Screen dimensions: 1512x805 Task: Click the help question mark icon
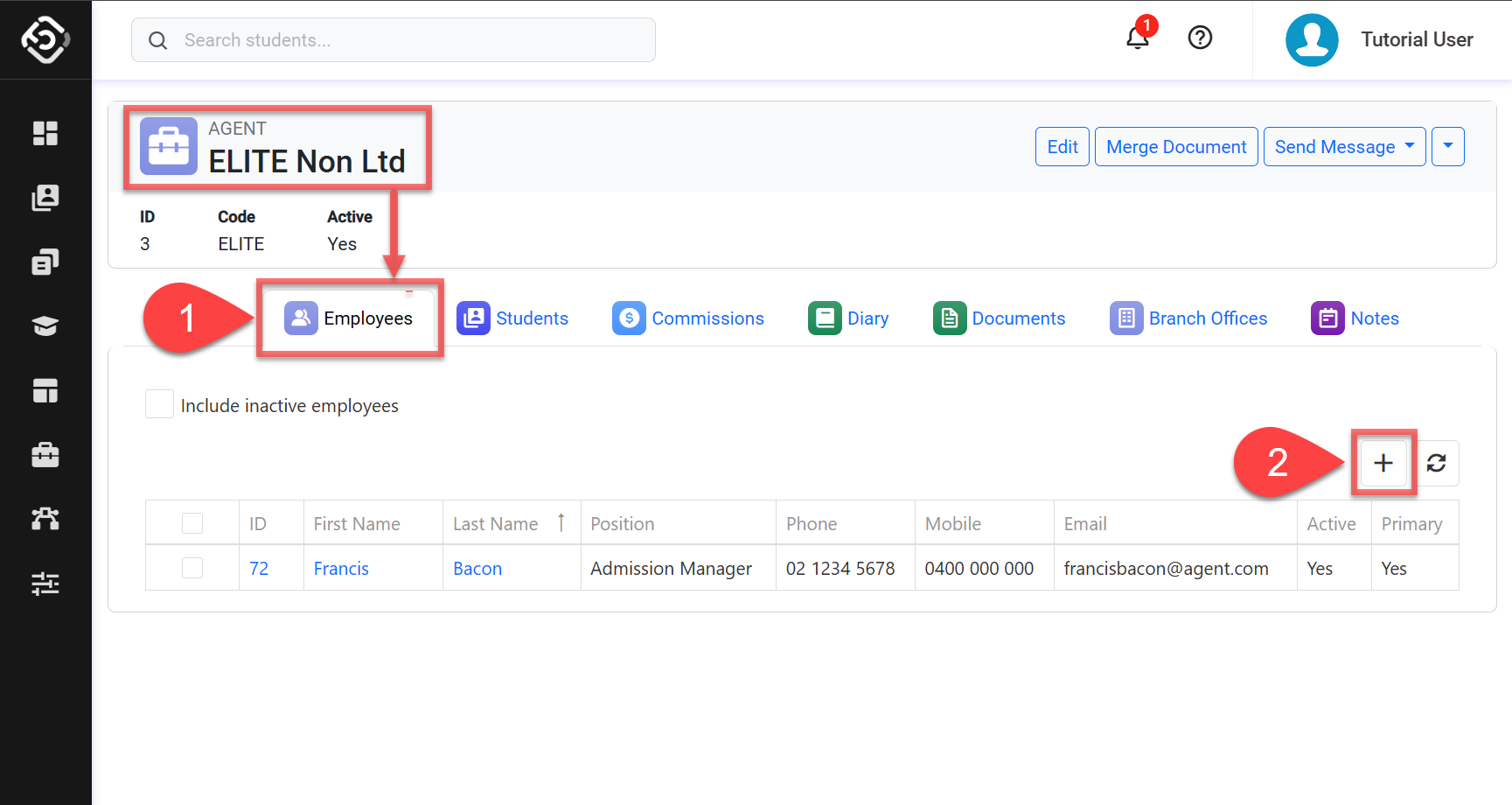point(1200,38)
